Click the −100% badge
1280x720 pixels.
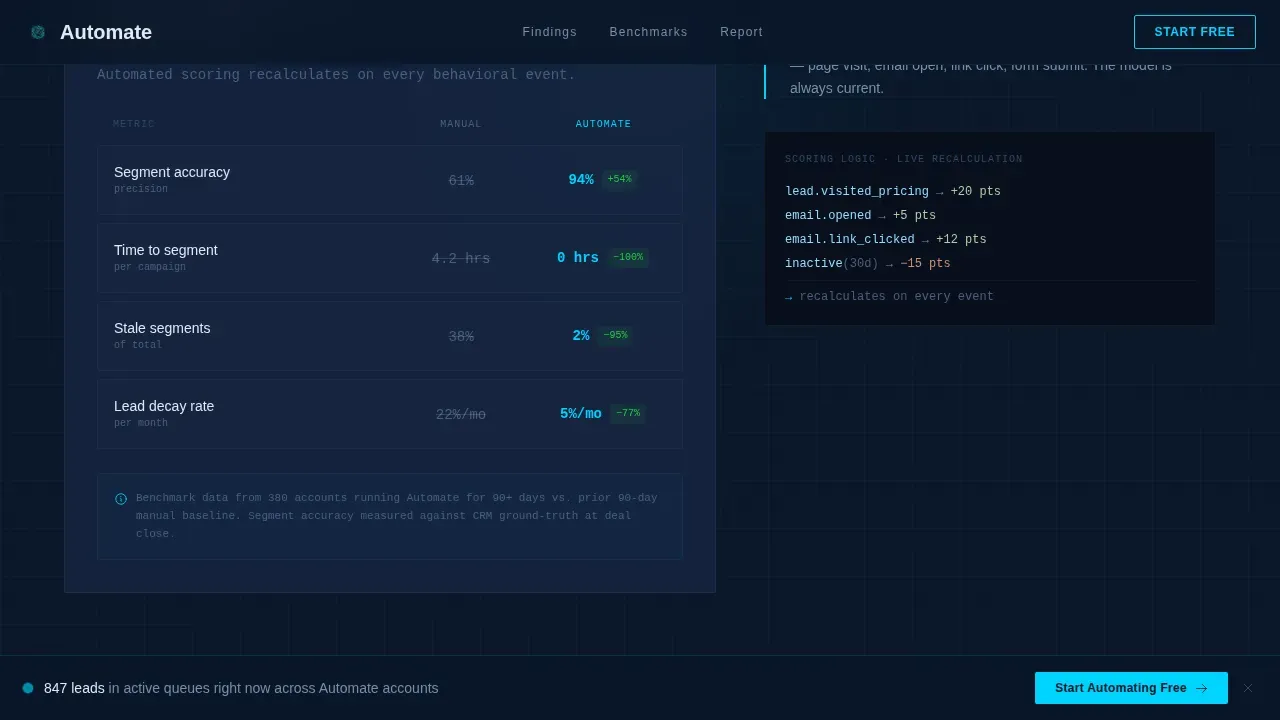[x=628, y=258]
